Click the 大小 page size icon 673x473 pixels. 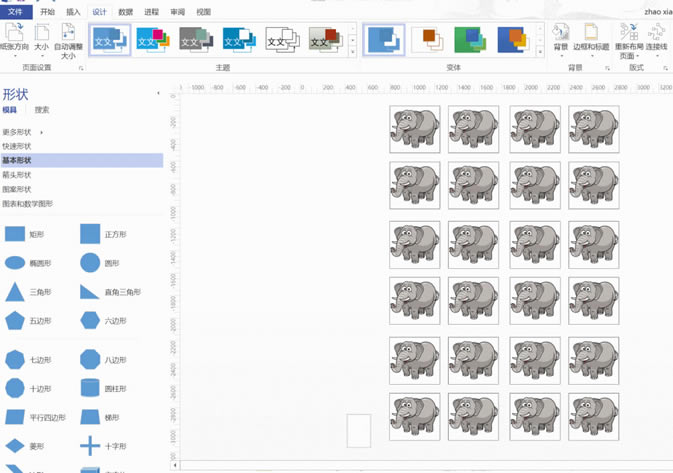click(x=41, y=38)
